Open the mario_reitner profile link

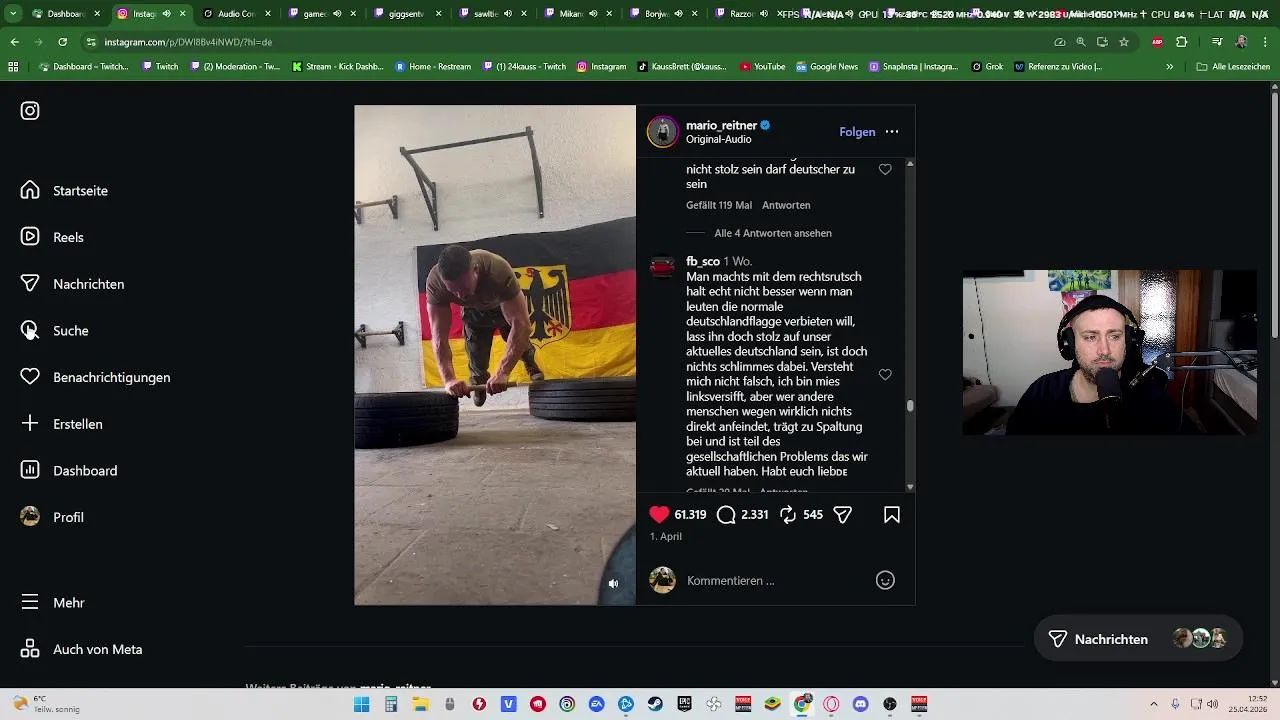(721, 125)
